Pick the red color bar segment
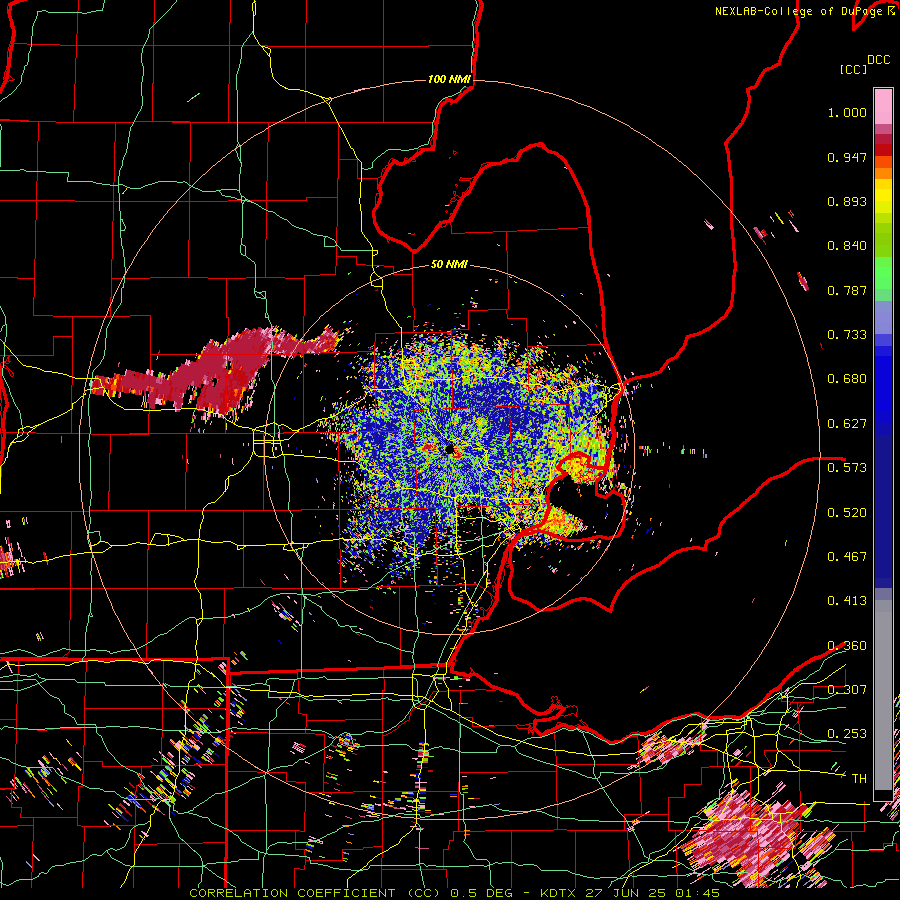Viewport: 900px width, 900px height. click(883, 150)
